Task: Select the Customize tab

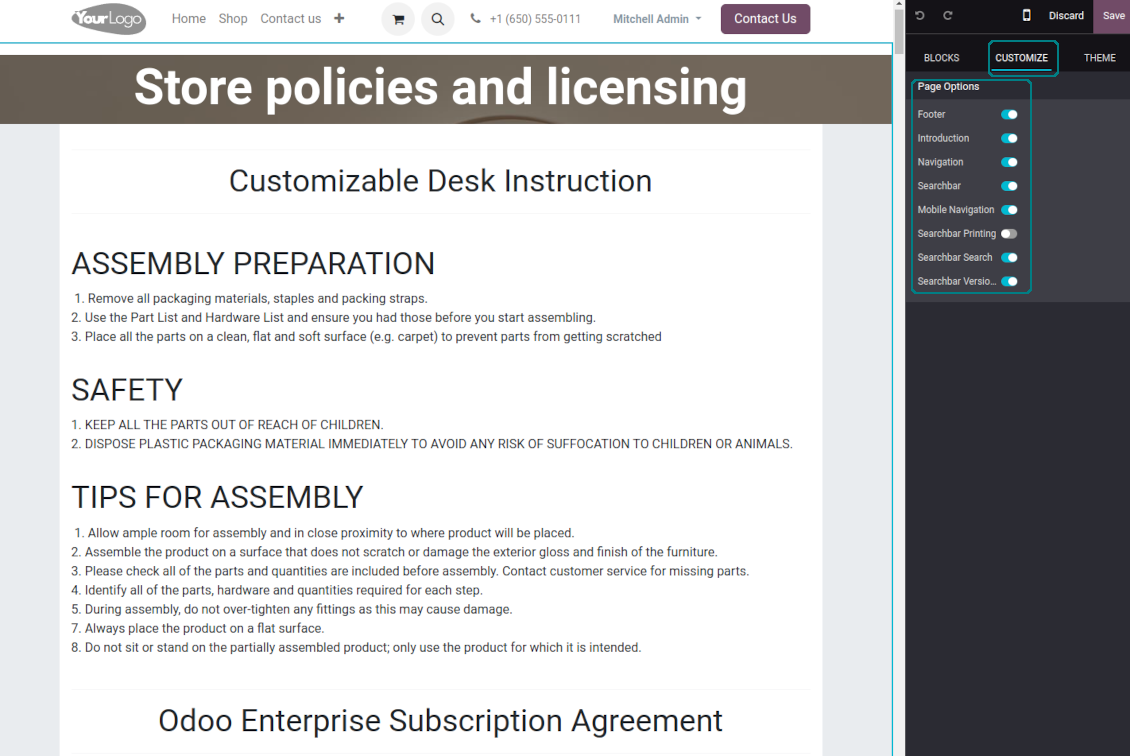Action: click(1021, 58)
